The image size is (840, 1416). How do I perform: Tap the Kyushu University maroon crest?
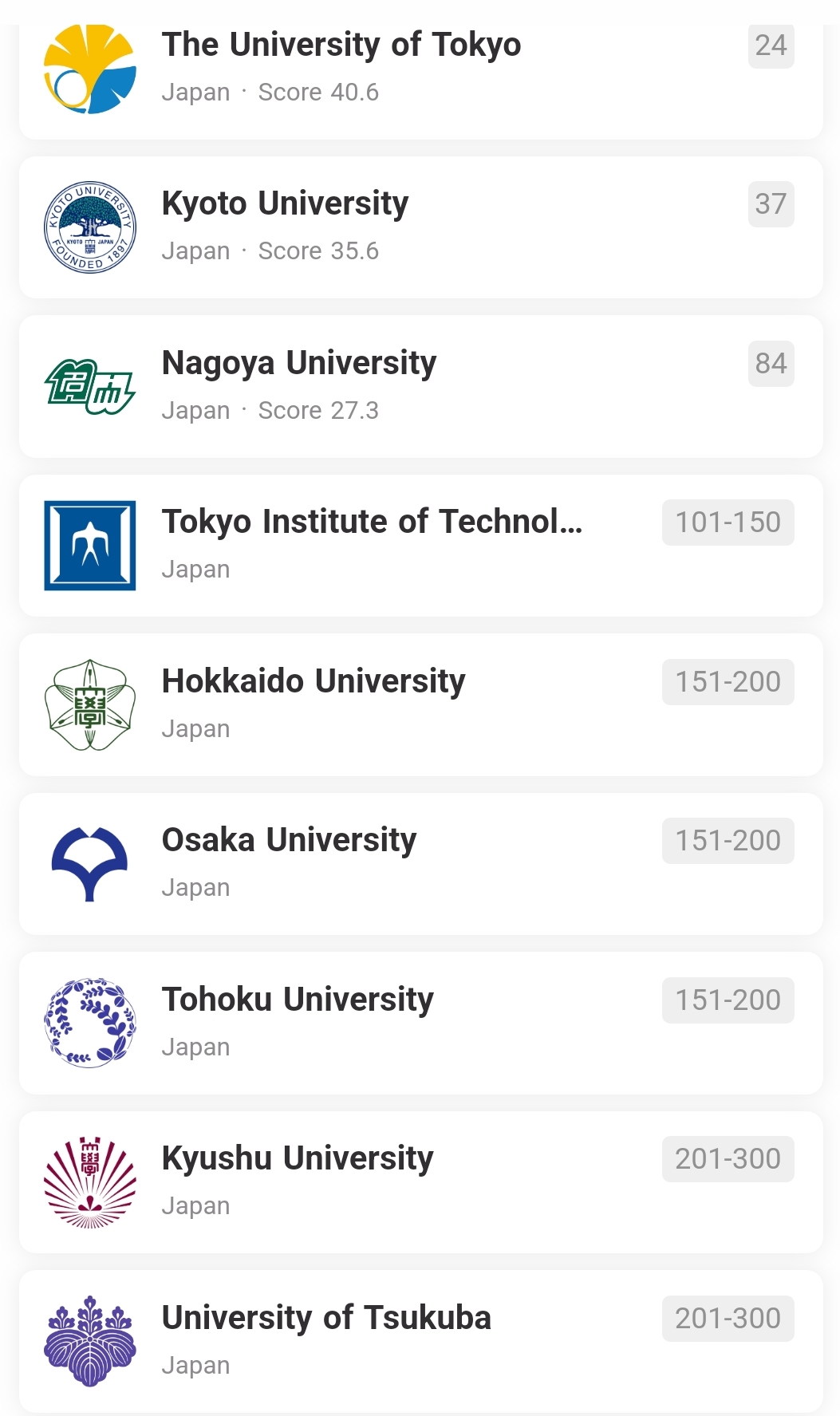point(89,1182)
